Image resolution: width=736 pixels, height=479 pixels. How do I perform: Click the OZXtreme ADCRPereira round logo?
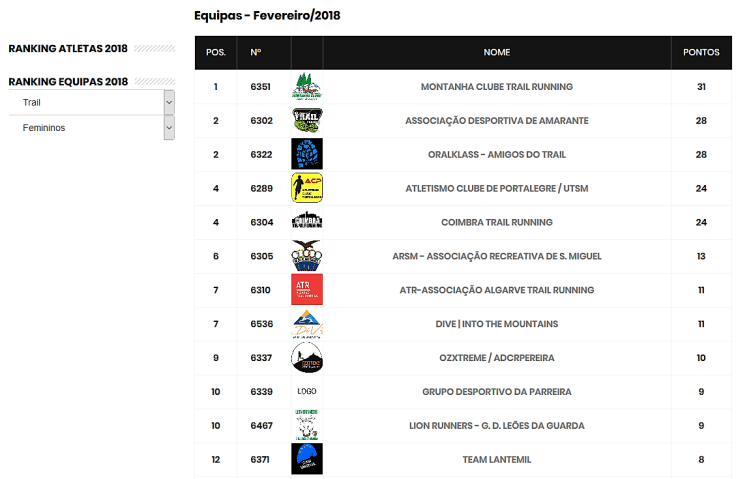point(307,357)
